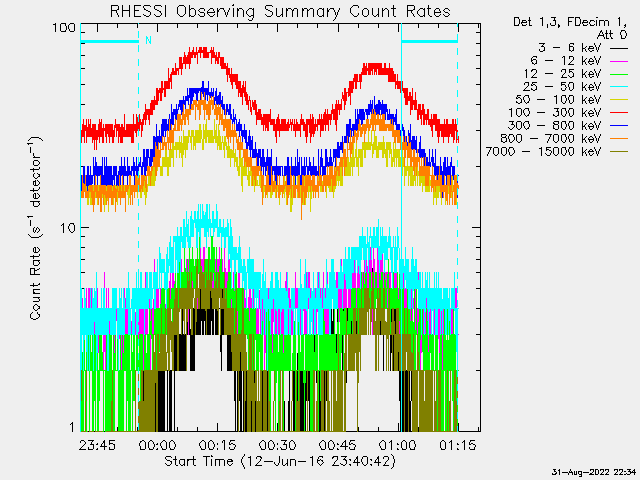Click the red curve's second peak near 00:55
The image size is (640, 480).
coord(378,68)
